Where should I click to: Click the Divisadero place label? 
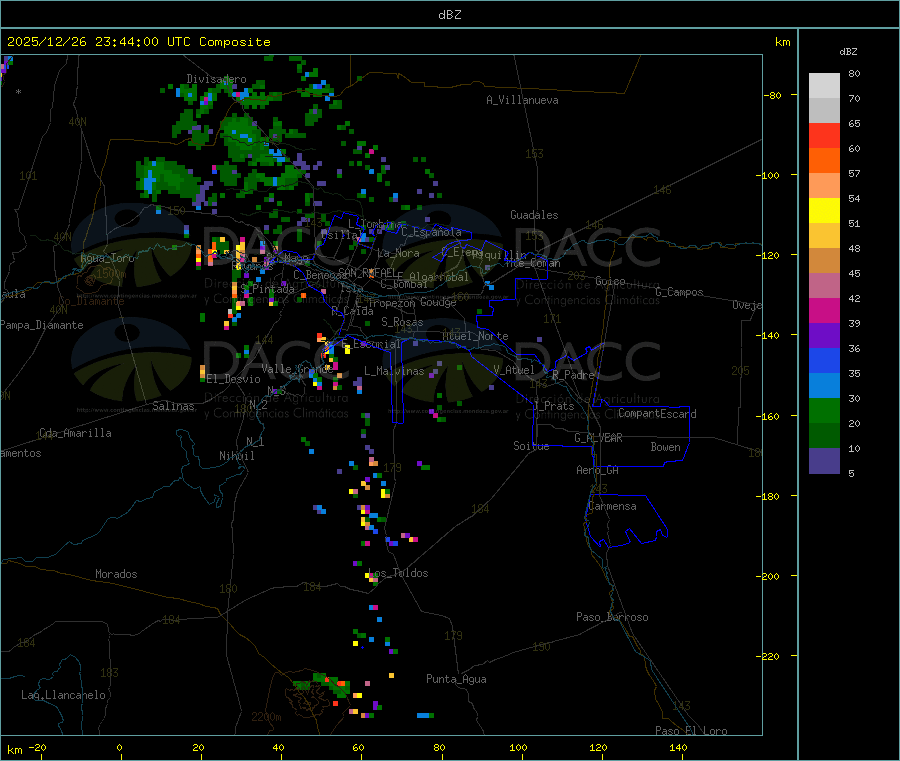(216, 79)
